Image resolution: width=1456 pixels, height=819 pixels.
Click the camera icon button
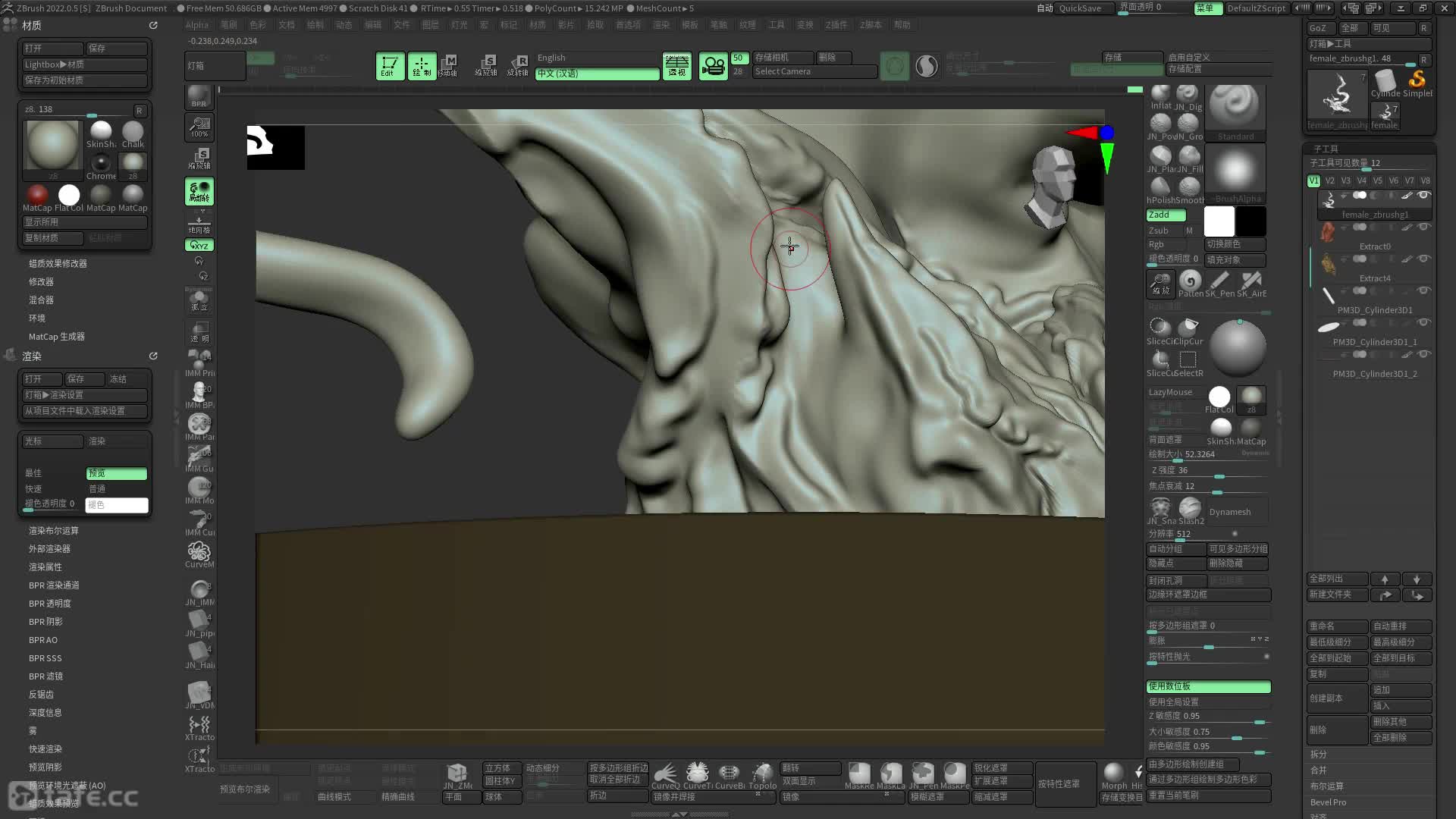pos(713,67)
